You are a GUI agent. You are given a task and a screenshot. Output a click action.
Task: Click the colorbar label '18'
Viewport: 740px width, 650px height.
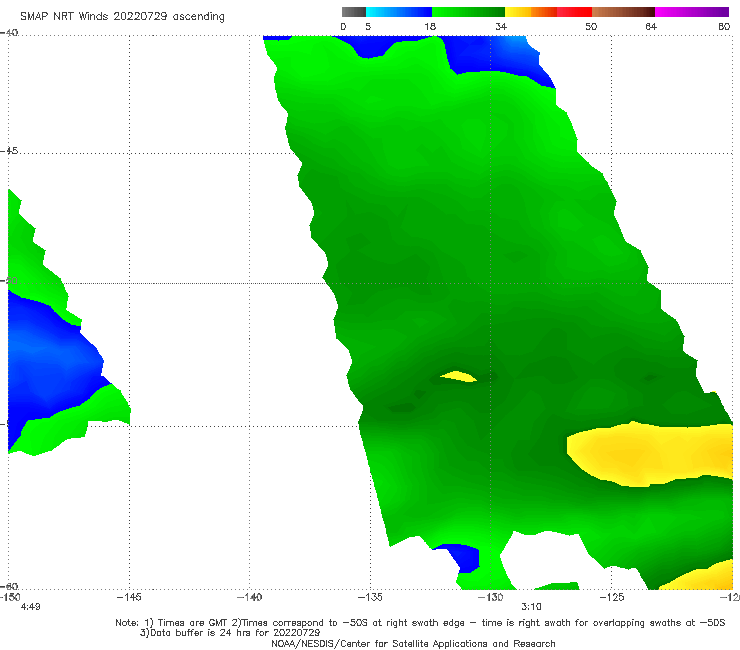point(430,27)
